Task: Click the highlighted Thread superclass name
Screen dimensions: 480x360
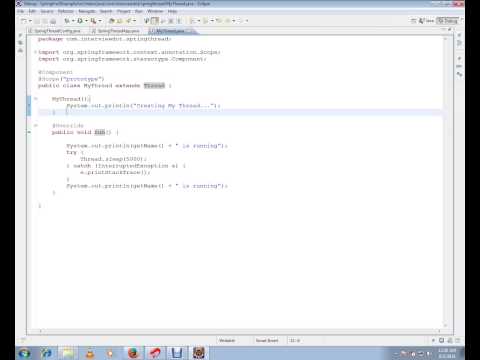Action: tap(154, 86)
